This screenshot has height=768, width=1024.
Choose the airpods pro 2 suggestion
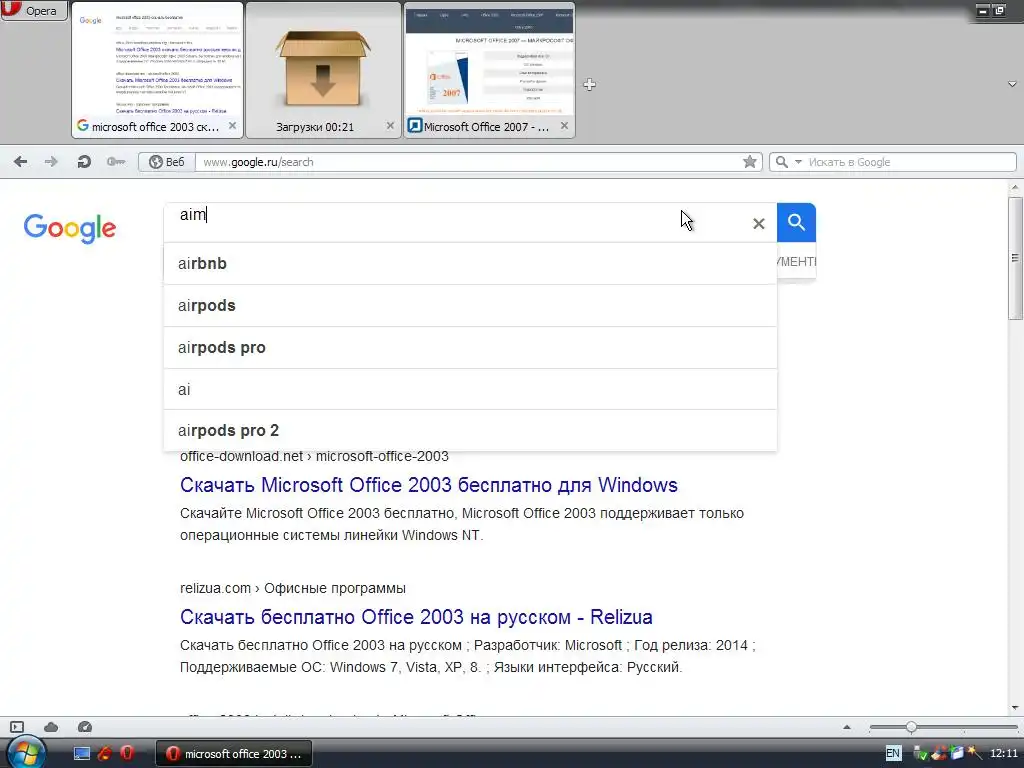[x=470, y=430]
